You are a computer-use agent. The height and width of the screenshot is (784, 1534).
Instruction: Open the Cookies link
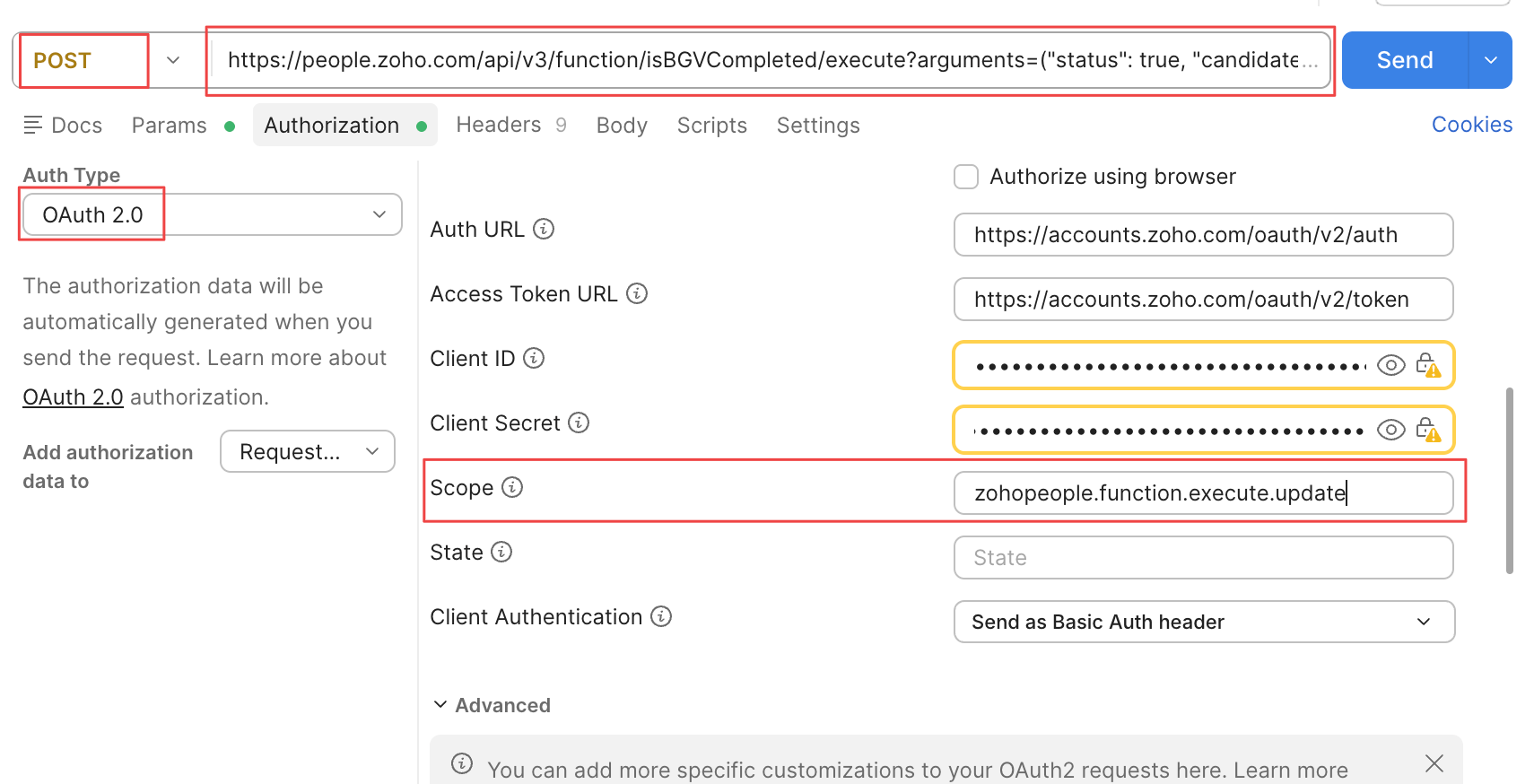(1472, 124)
